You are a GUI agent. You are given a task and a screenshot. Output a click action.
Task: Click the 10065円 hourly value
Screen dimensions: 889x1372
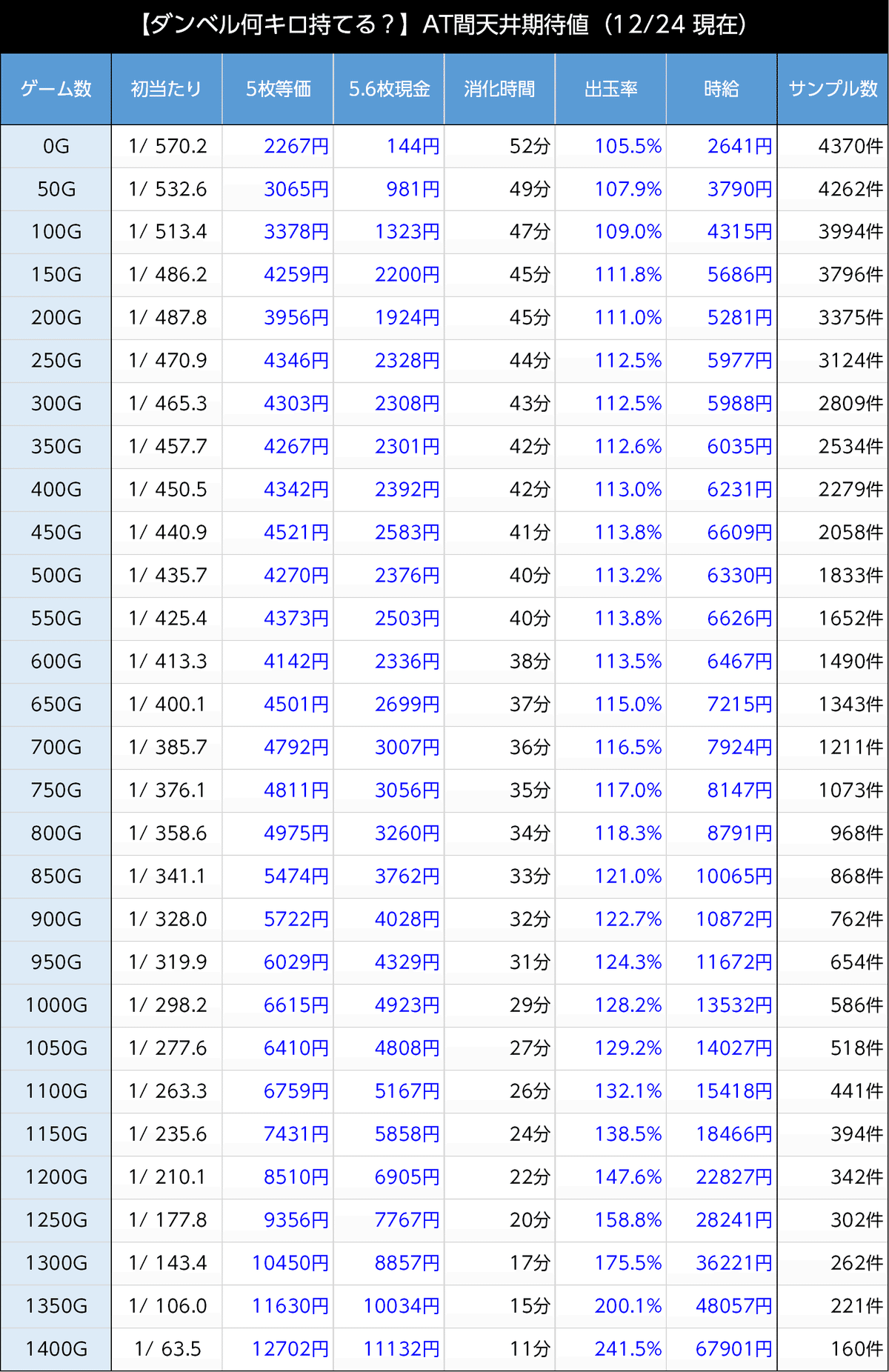(733, 877)
